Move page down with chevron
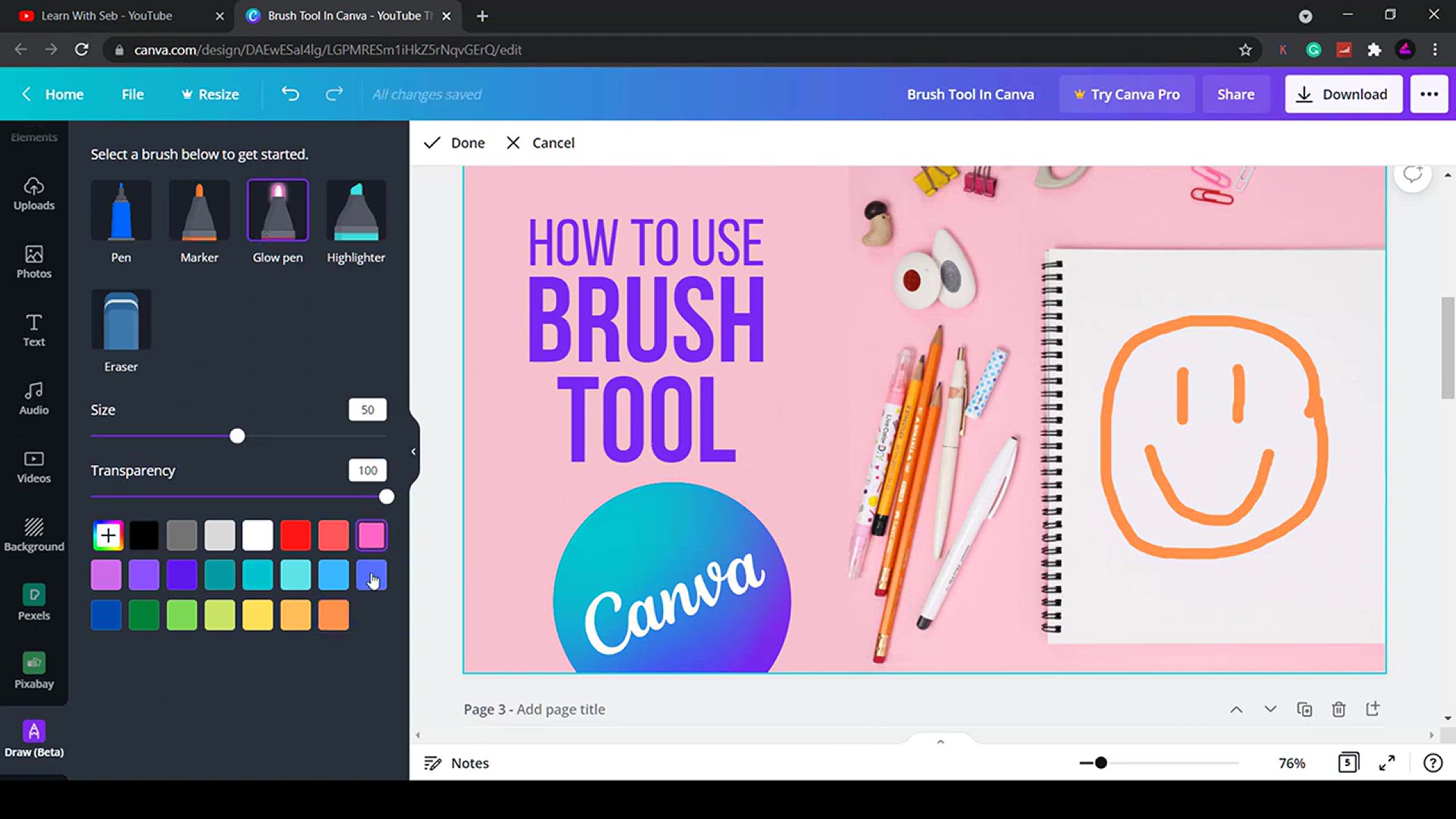Screen dimensions: 1456x819 click(x=1270, y=709)
